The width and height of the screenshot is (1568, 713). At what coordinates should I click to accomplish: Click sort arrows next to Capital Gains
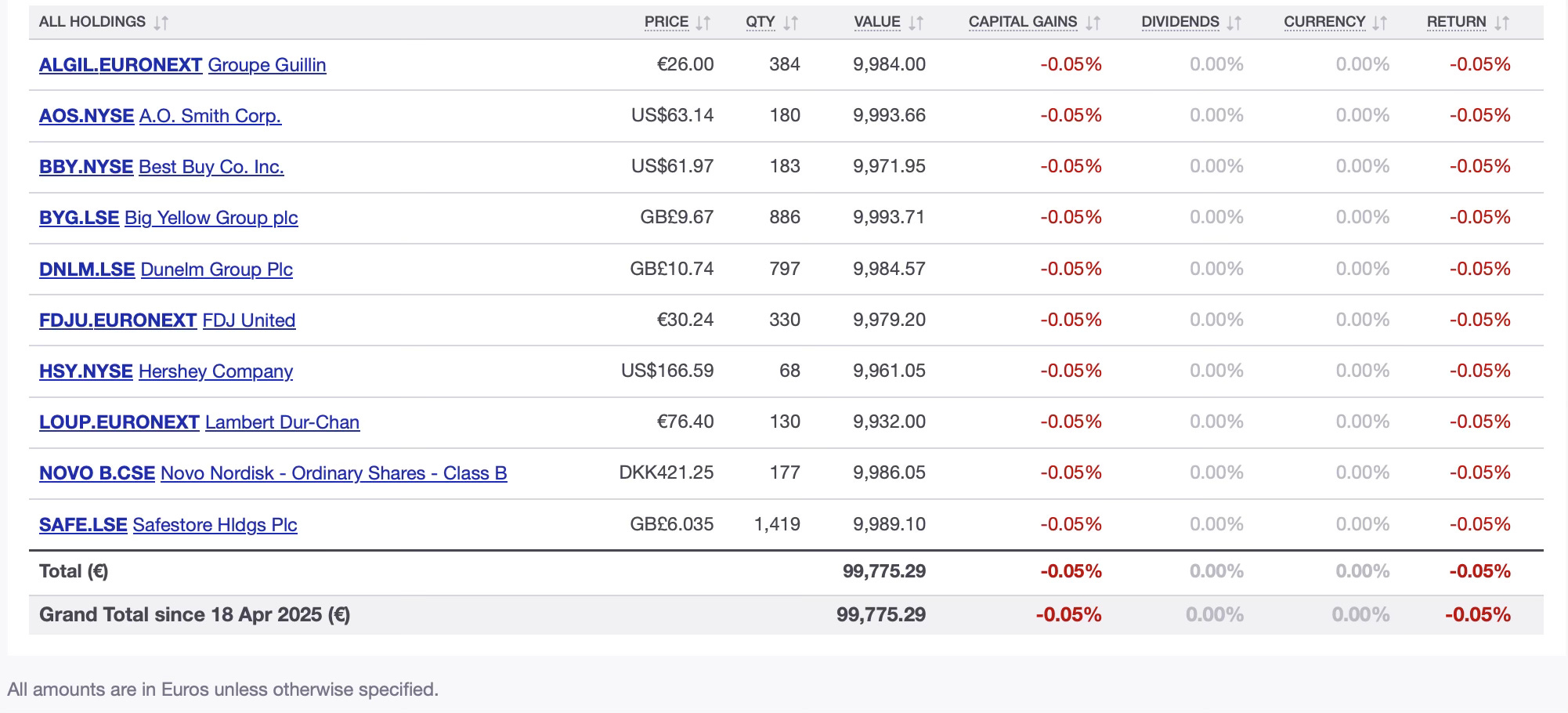(x=1093, y=23)
